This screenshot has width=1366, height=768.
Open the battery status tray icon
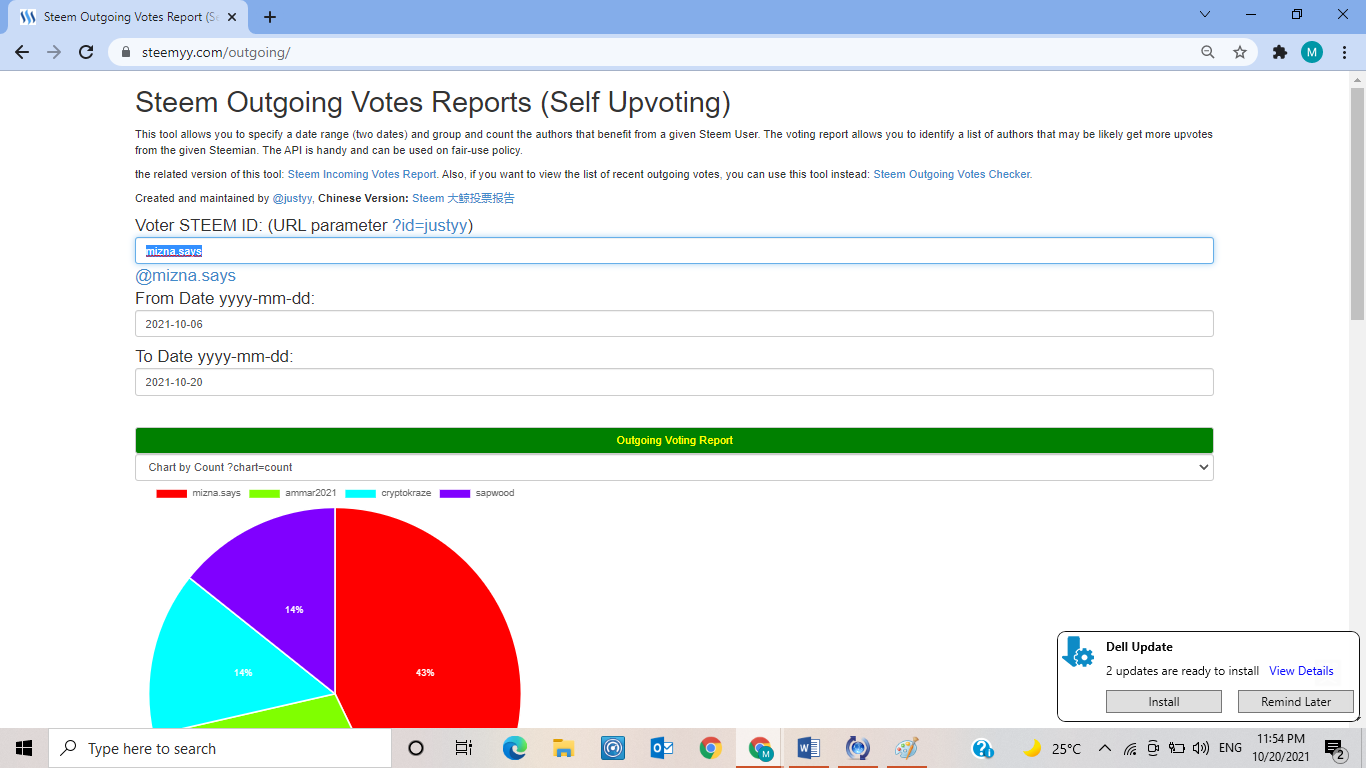(1177, 748)
